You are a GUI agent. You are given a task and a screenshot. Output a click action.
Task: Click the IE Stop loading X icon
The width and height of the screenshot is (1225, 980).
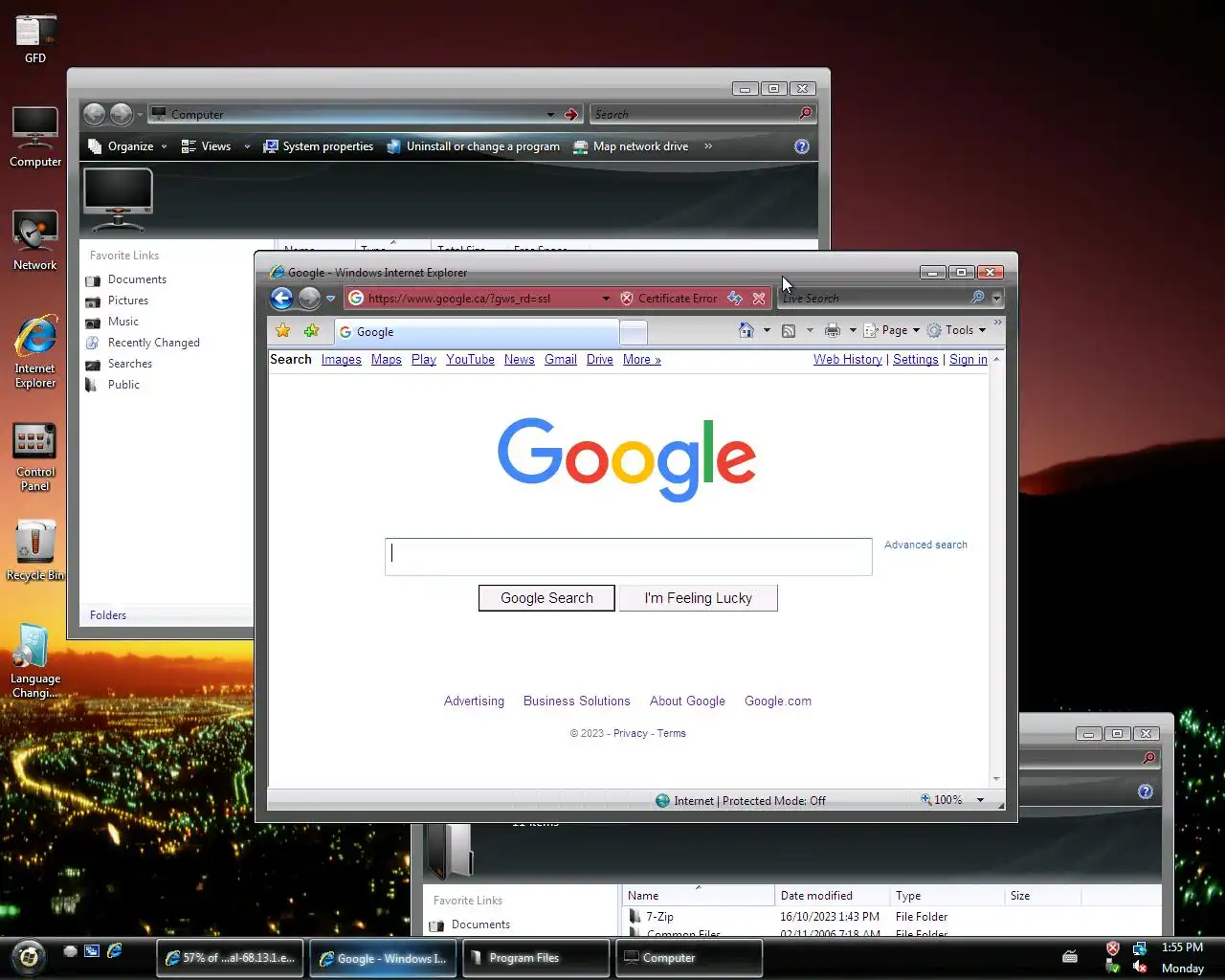click(759, 299)
